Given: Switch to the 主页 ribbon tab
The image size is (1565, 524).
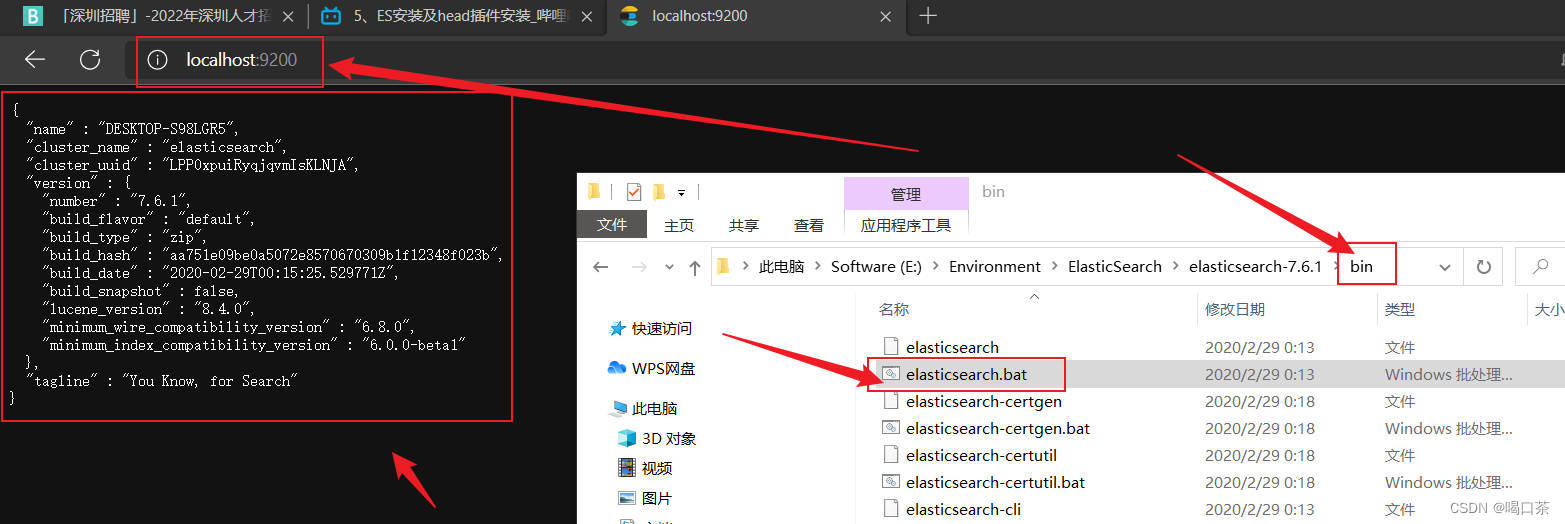Looking at the screenshot, I should 679,225.
